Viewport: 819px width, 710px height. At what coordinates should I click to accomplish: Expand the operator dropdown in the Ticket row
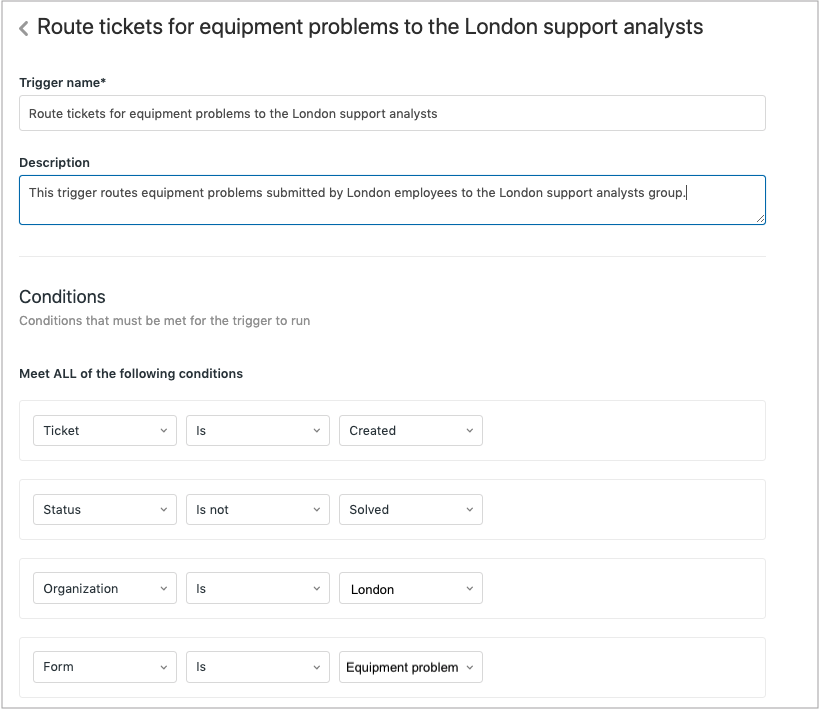click(257, 431)
